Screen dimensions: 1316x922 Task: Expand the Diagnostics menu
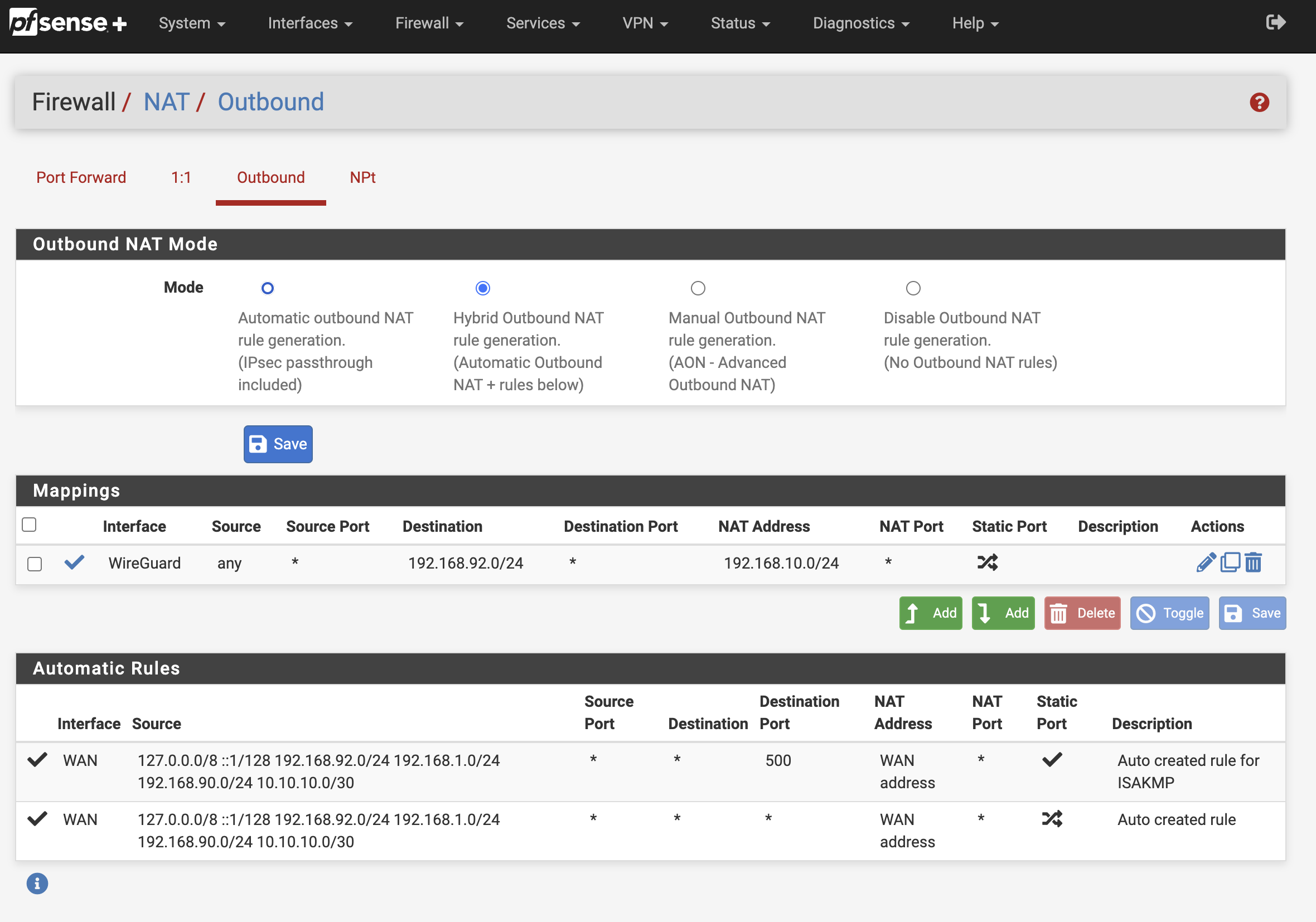pos(860,23)
